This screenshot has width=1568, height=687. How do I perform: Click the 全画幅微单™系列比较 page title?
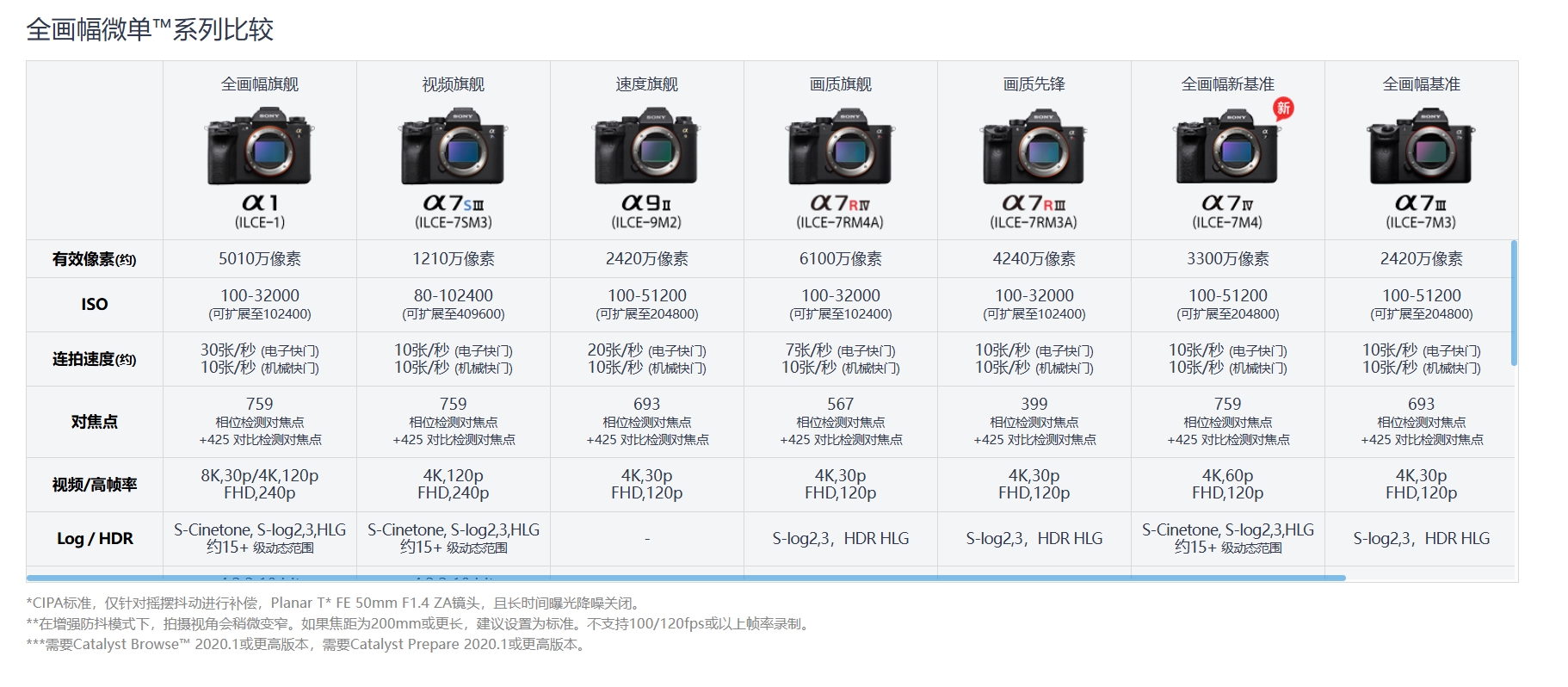click(150, 30)
